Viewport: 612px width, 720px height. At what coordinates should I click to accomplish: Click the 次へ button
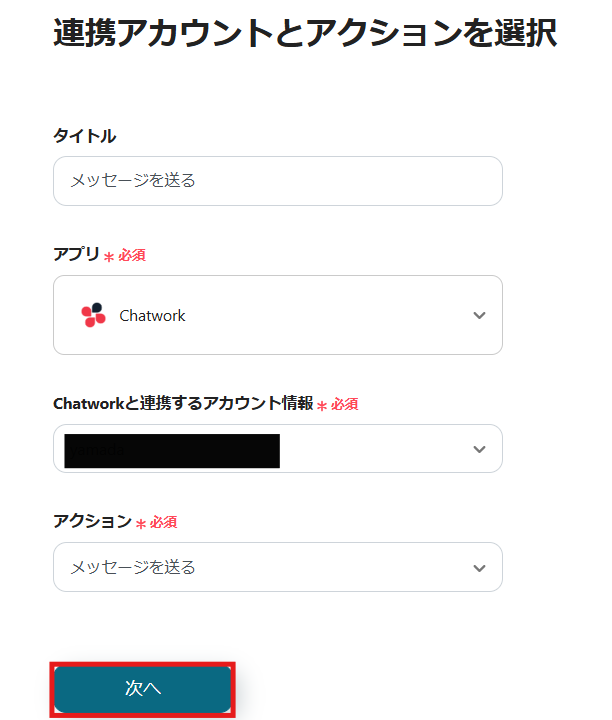point(143,689)
